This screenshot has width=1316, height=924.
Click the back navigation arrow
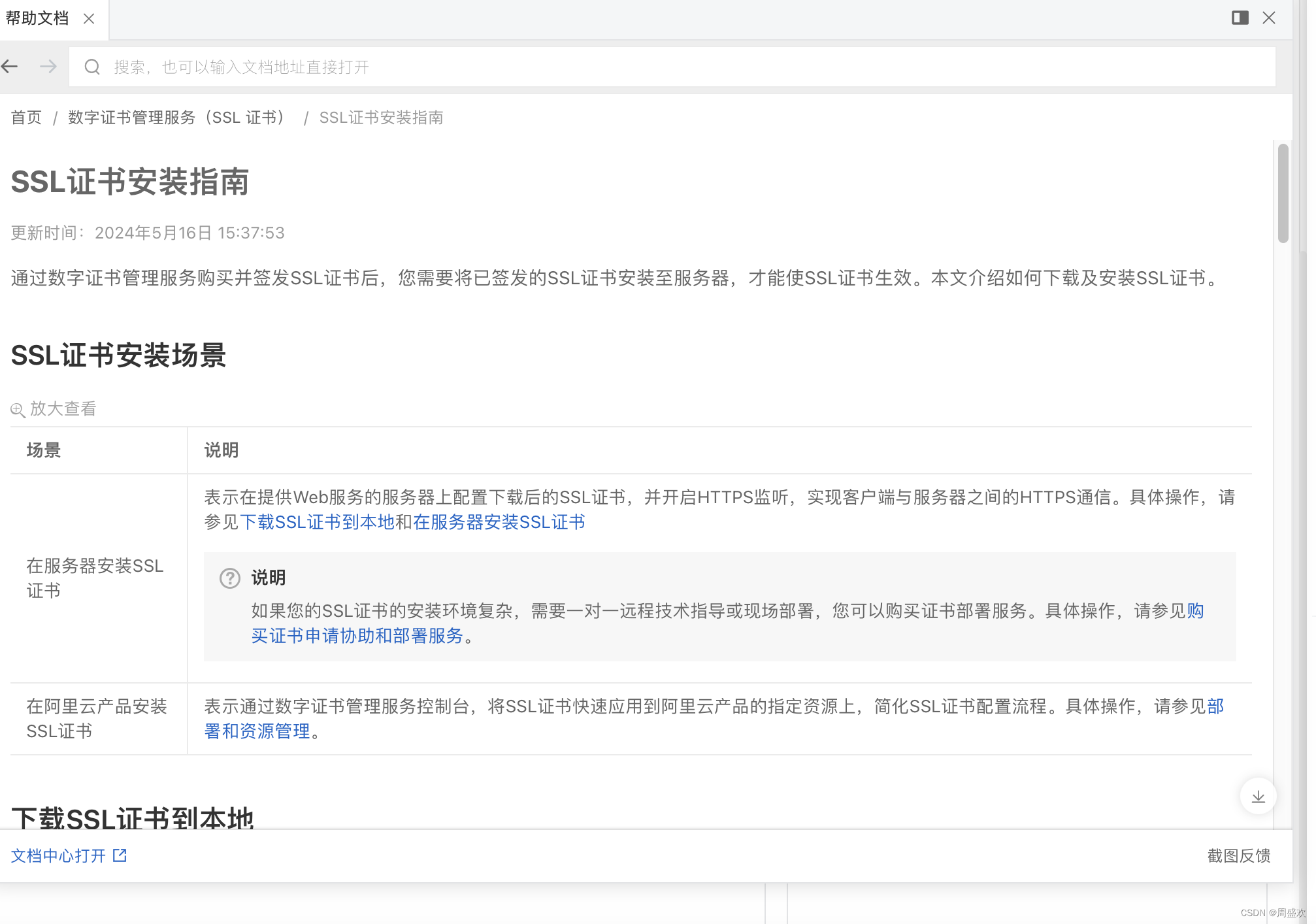[9, 67]
